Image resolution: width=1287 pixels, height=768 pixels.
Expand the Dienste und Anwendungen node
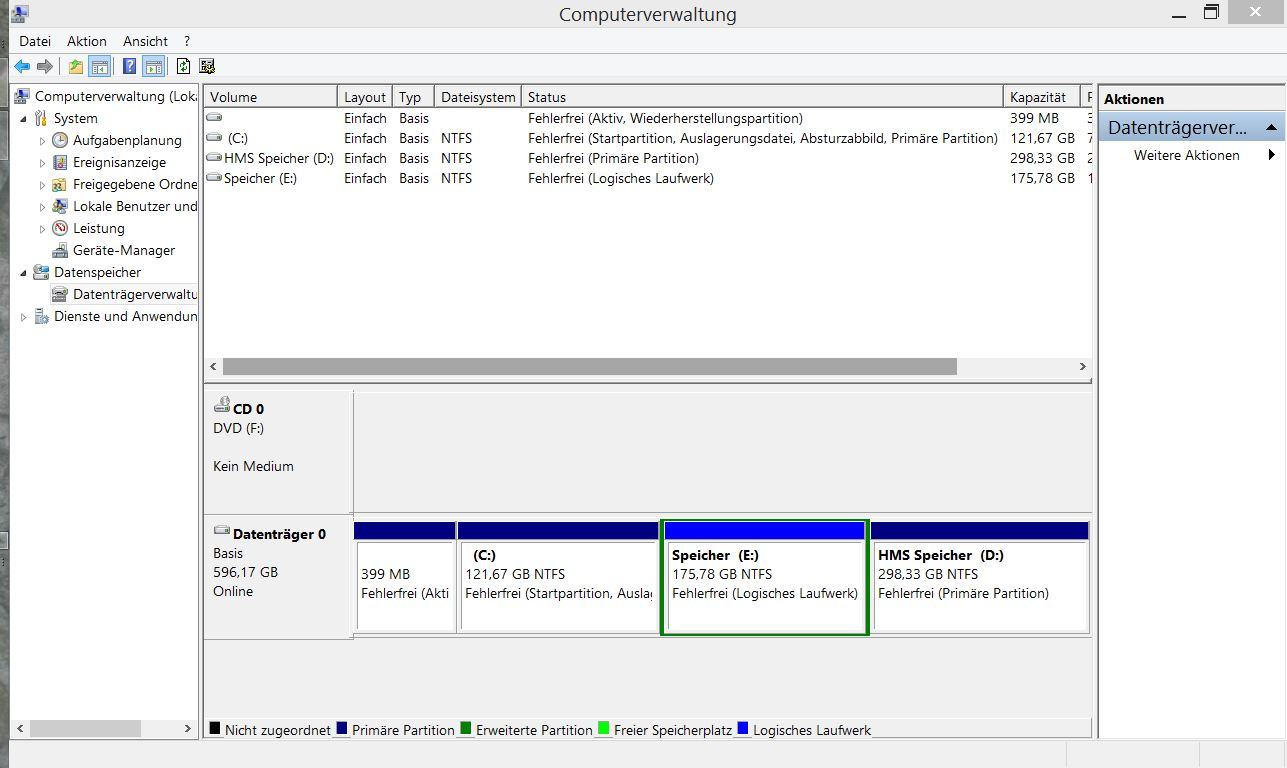[24, 317]
